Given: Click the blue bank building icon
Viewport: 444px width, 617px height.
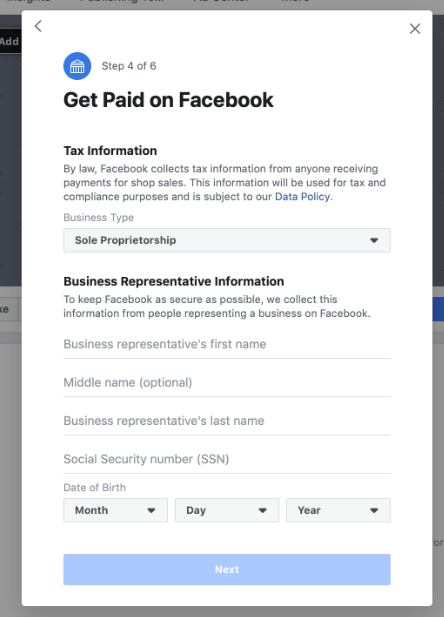Looking at the screenshot, I should click(77, 66).
